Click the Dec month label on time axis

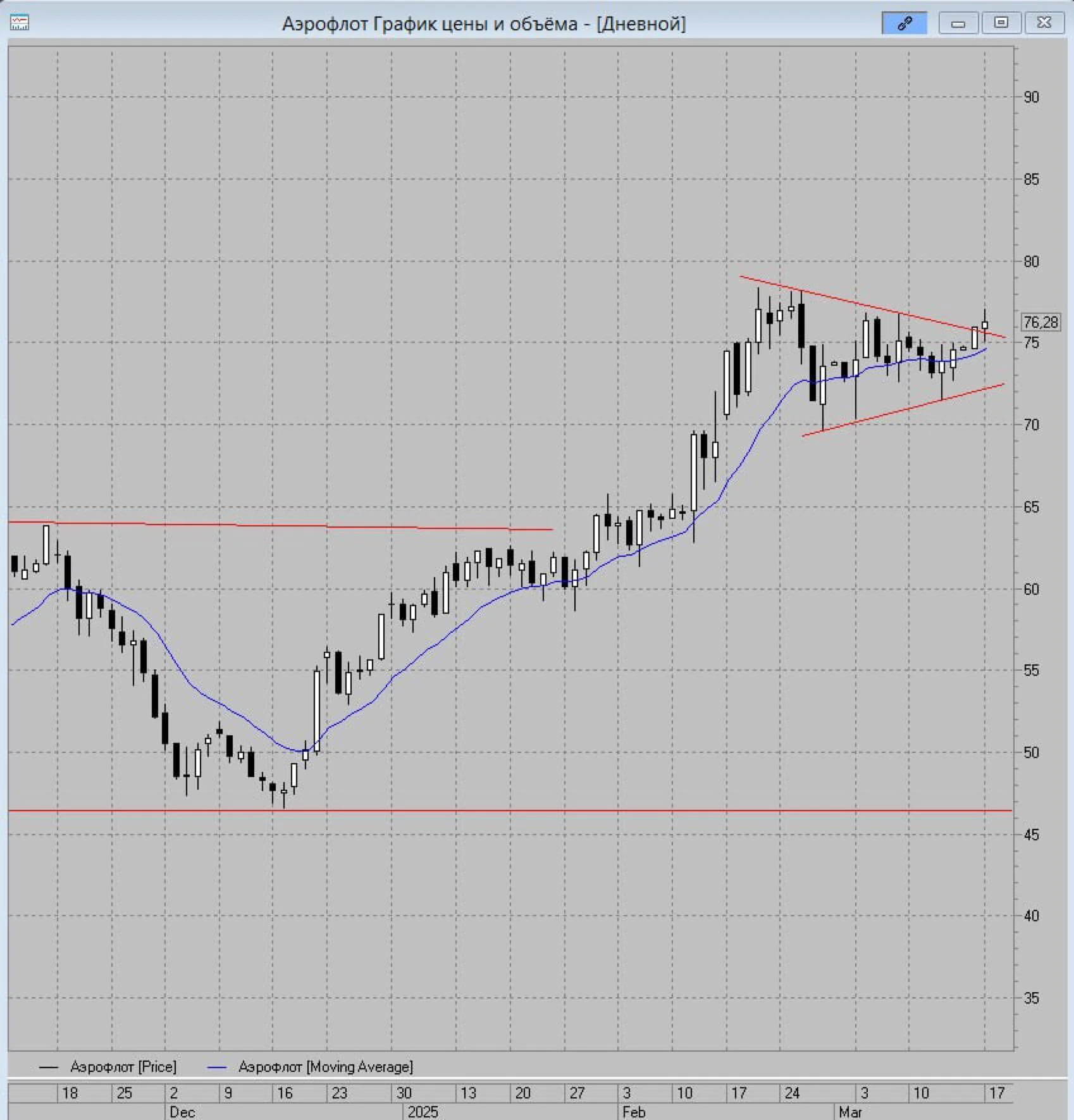(x=182, y=1112)
